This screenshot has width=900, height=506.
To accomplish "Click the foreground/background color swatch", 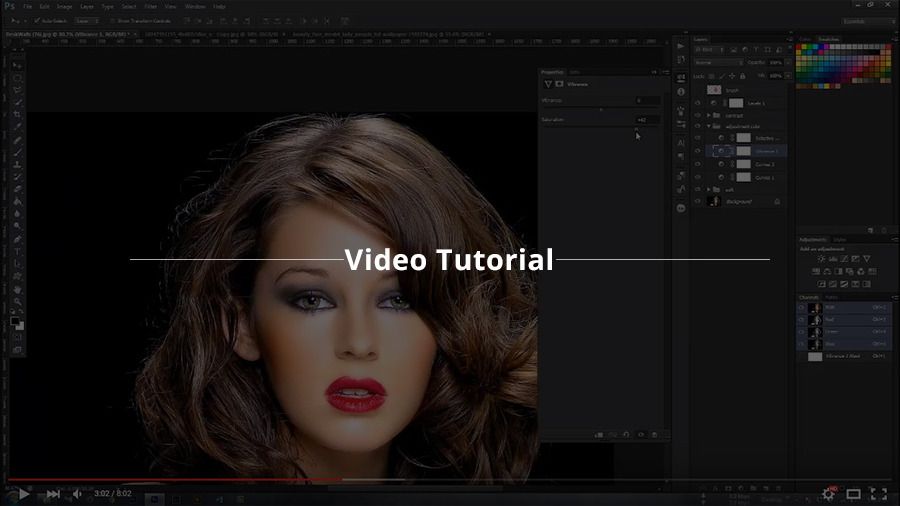I will tap(18, 322).
